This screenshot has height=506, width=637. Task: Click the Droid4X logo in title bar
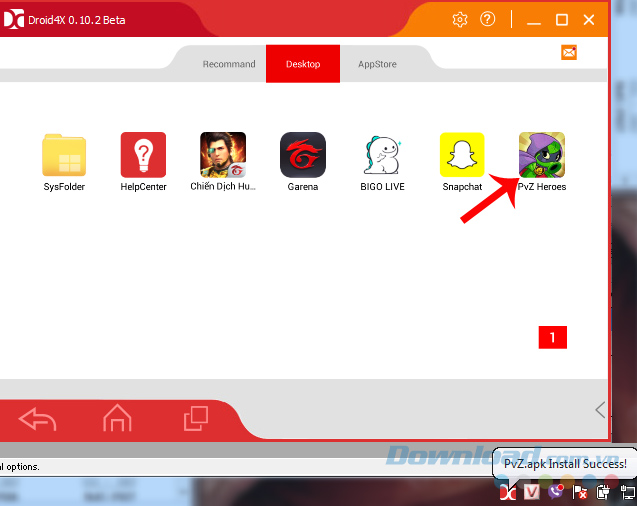coord(14,19)
